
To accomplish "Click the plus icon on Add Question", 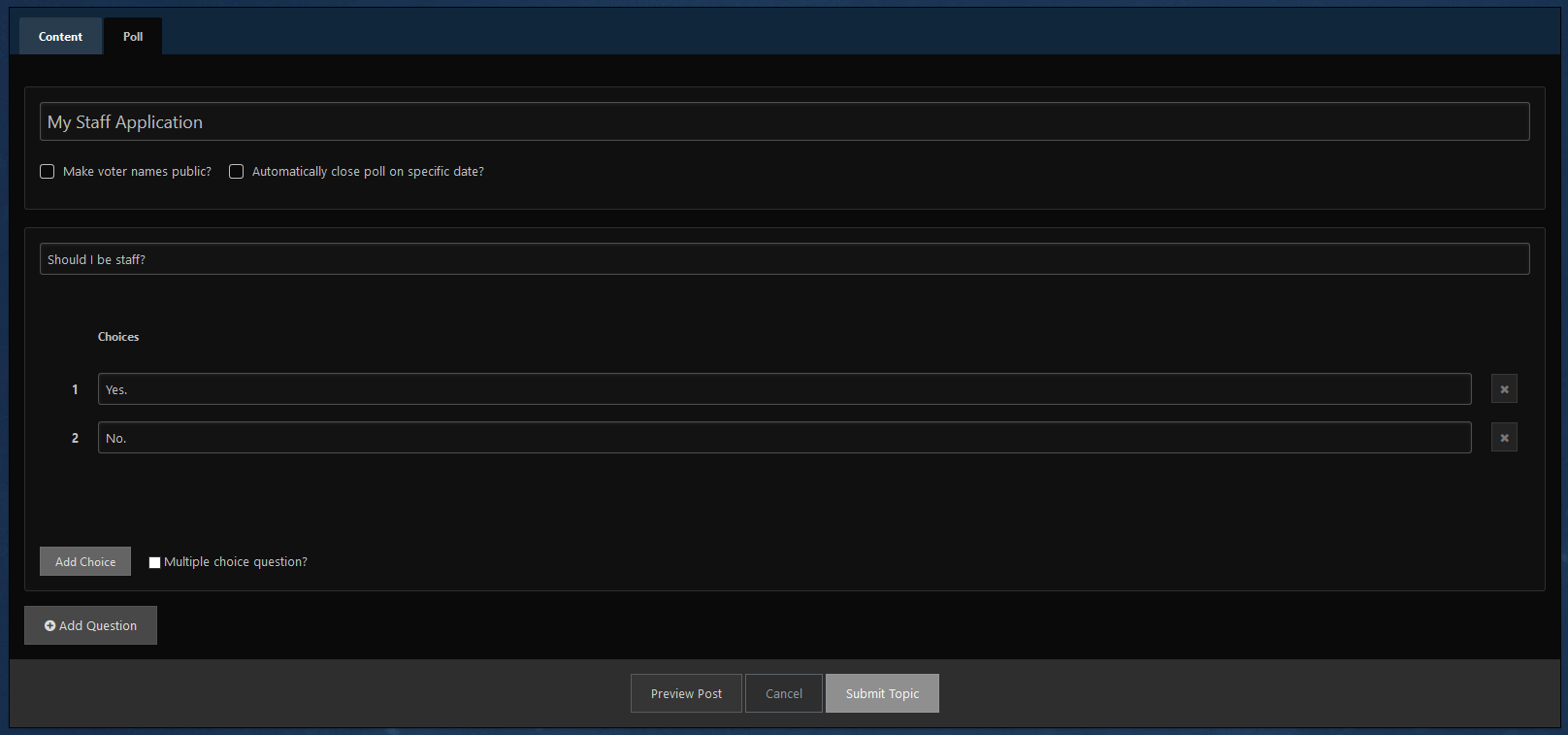I will click(x=49, y=626).
